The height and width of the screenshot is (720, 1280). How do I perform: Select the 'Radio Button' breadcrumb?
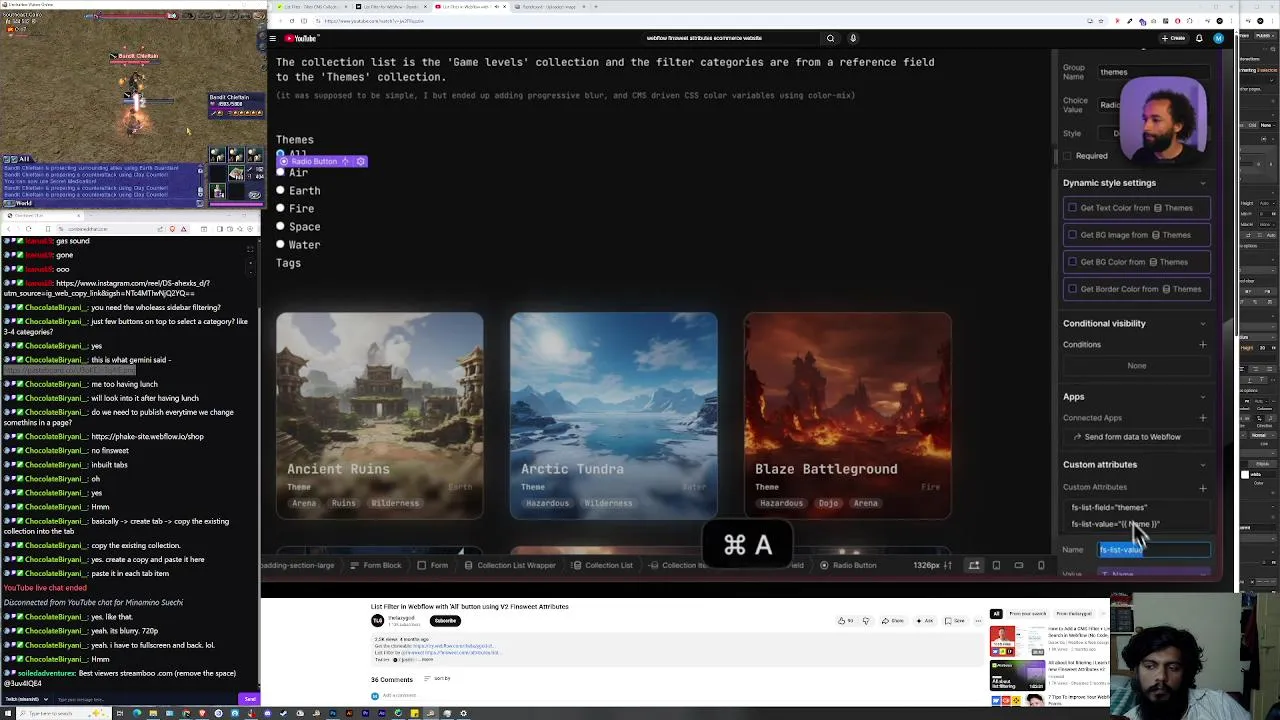[x=848, y=566]
